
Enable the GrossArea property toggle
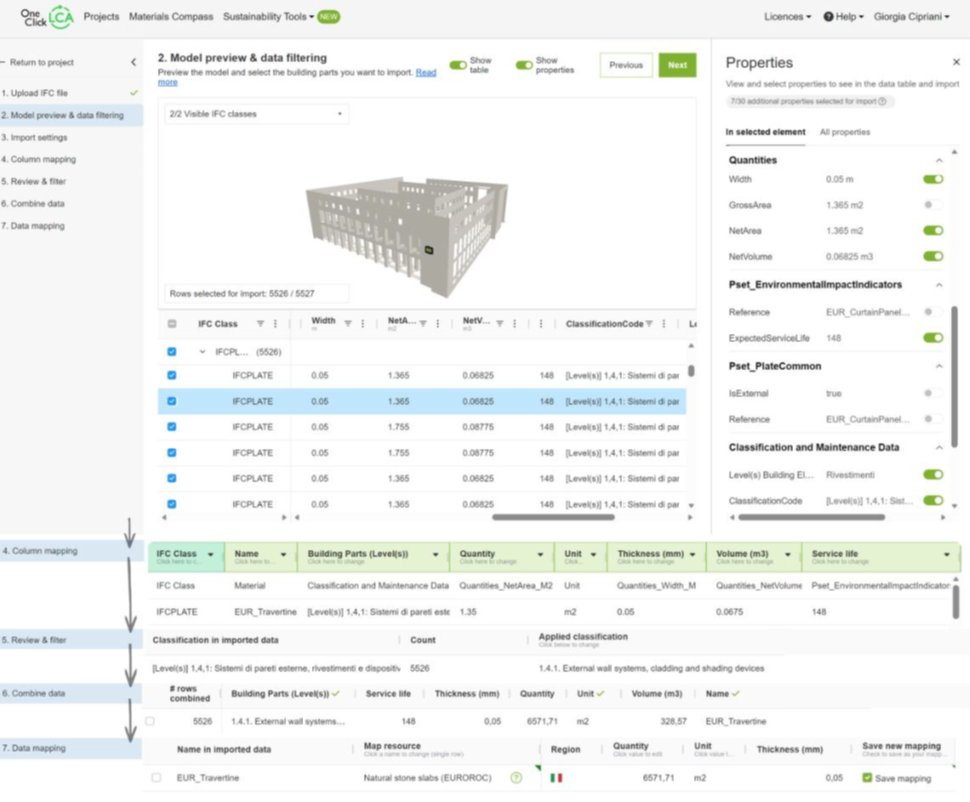click(x=933, y=205)
